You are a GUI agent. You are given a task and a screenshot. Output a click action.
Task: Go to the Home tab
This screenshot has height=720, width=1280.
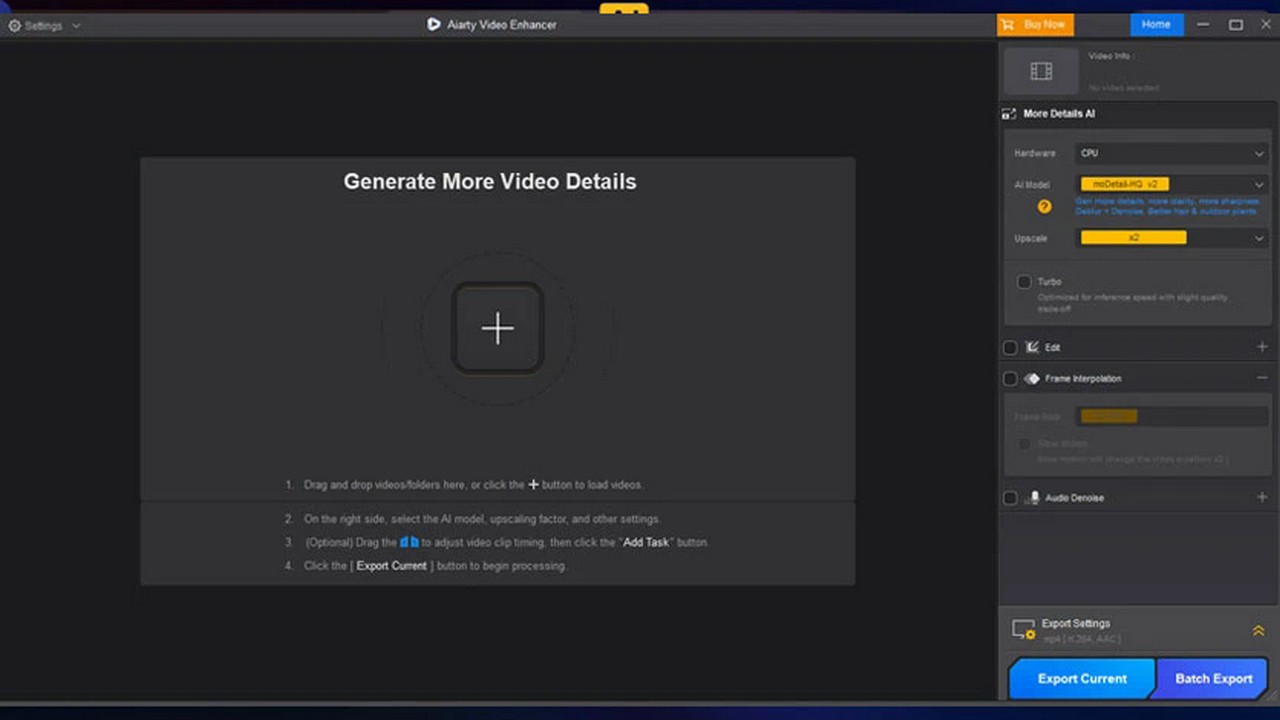(x=1156, y=24)
